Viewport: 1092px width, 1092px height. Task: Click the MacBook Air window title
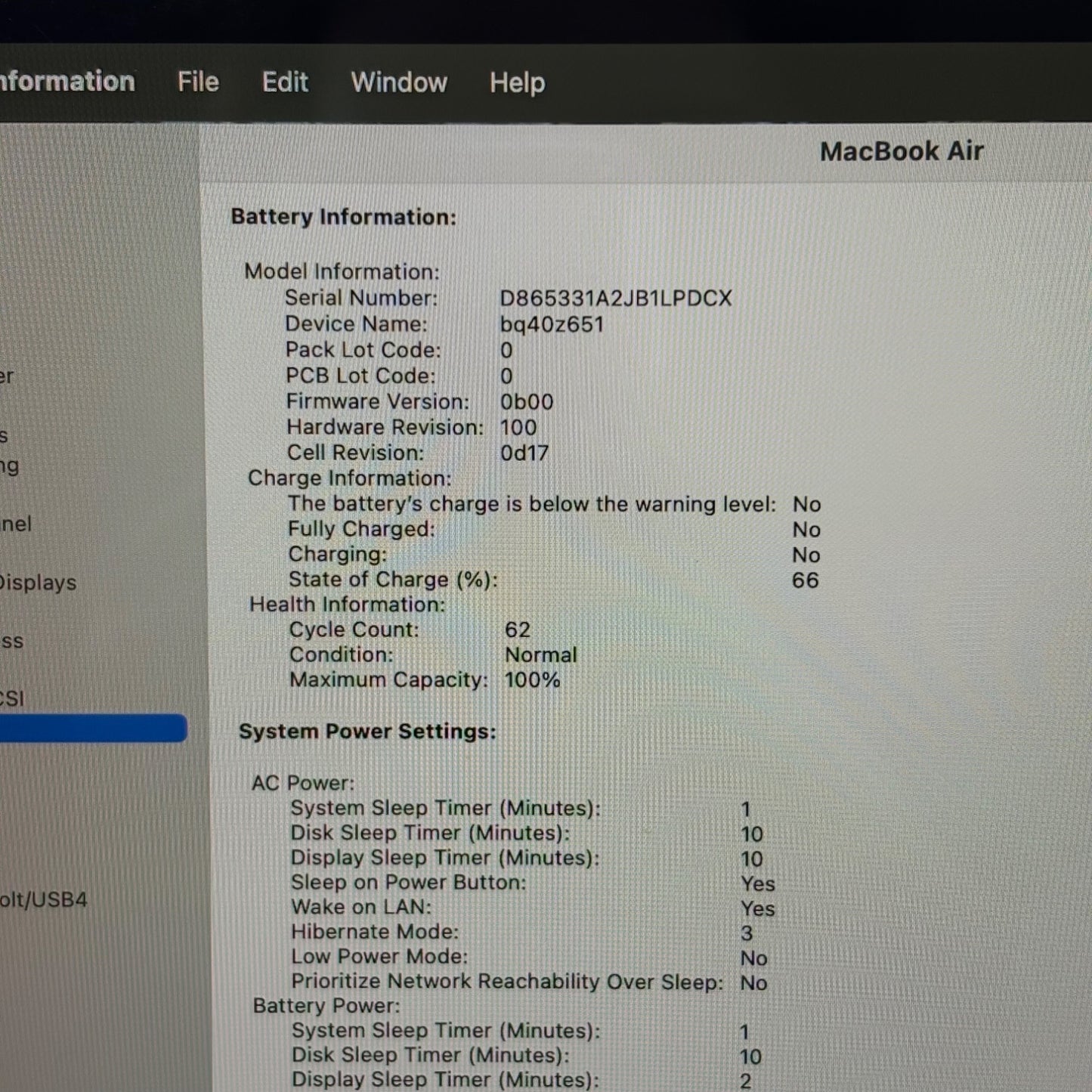pyautogui.click(x=902, y=151)
